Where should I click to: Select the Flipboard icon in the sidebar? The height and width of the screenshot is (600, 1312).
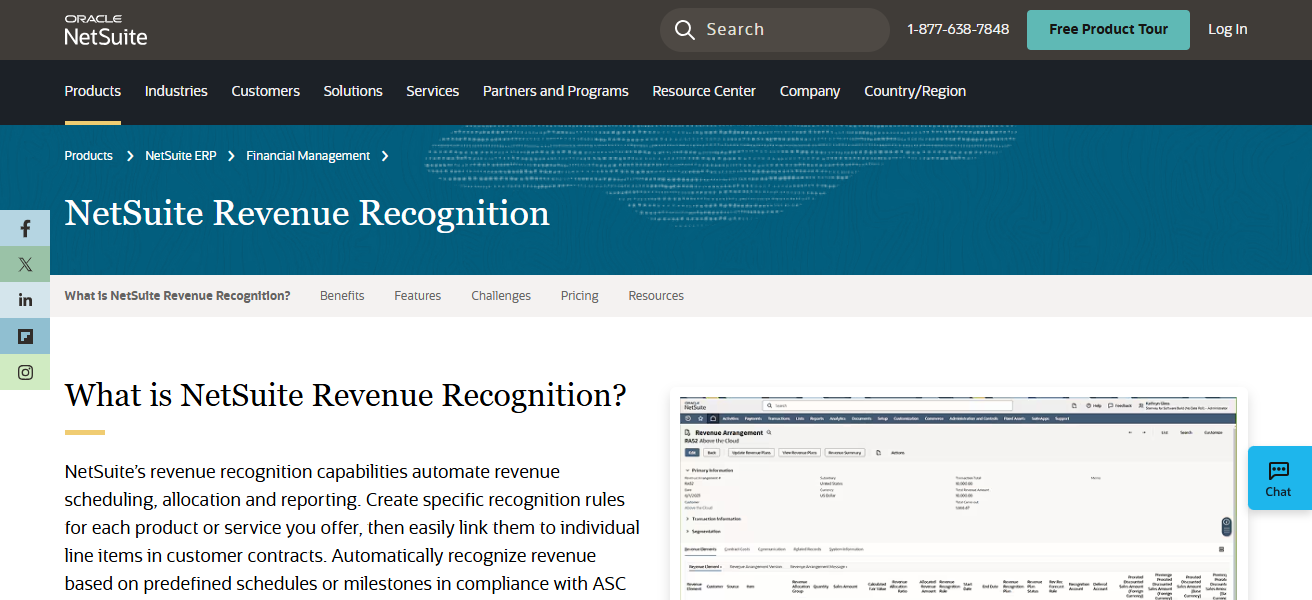click(25, 335)
